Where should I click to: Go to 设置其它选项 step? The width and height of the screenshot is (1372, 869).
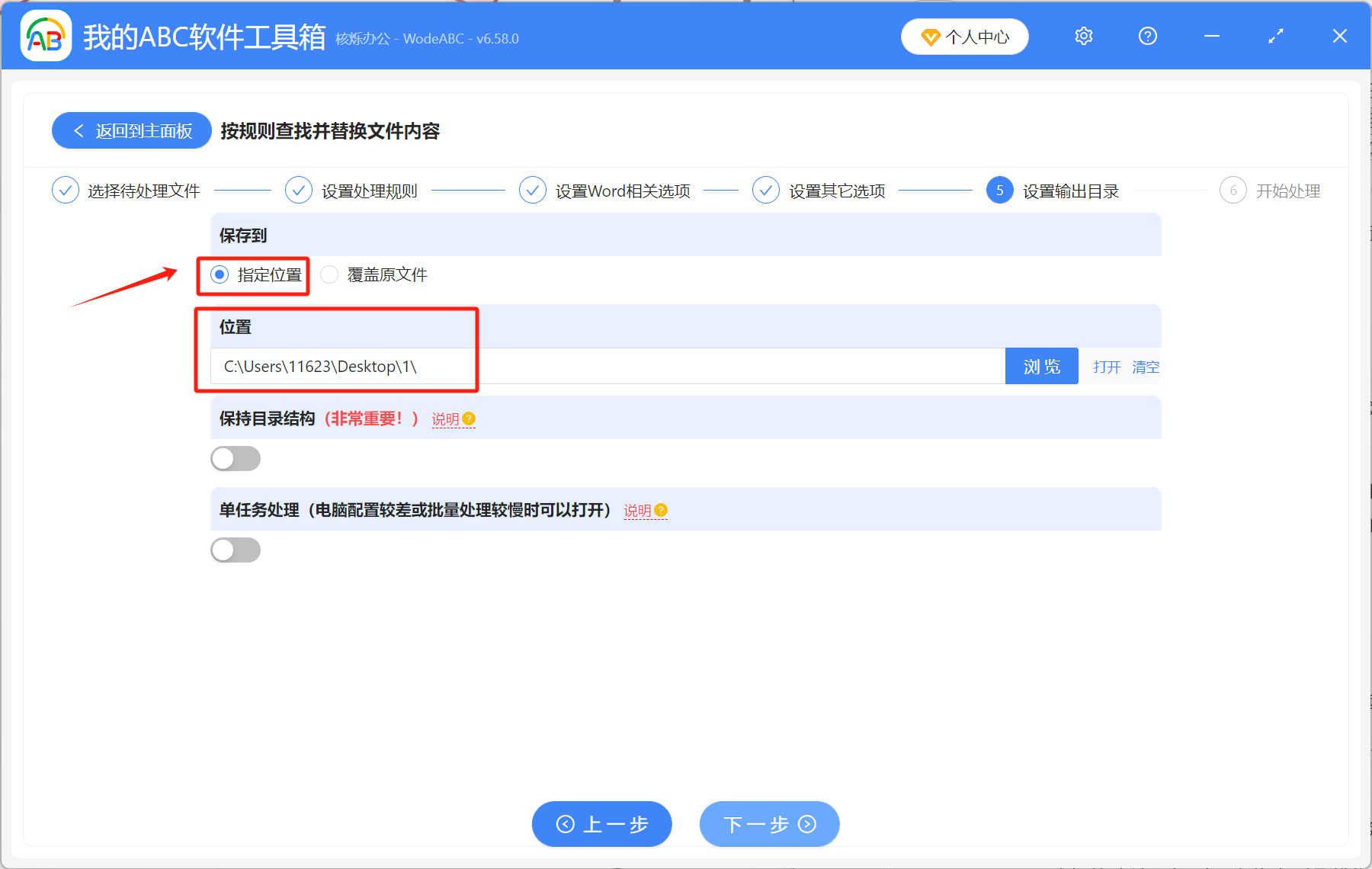click(x=837, y=191)
